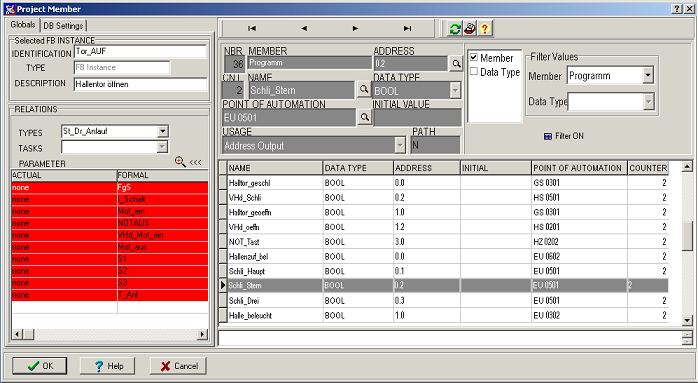The image size is (698, 383).
Task: Switch to the DB Settings tab
Action: [63, 26]
